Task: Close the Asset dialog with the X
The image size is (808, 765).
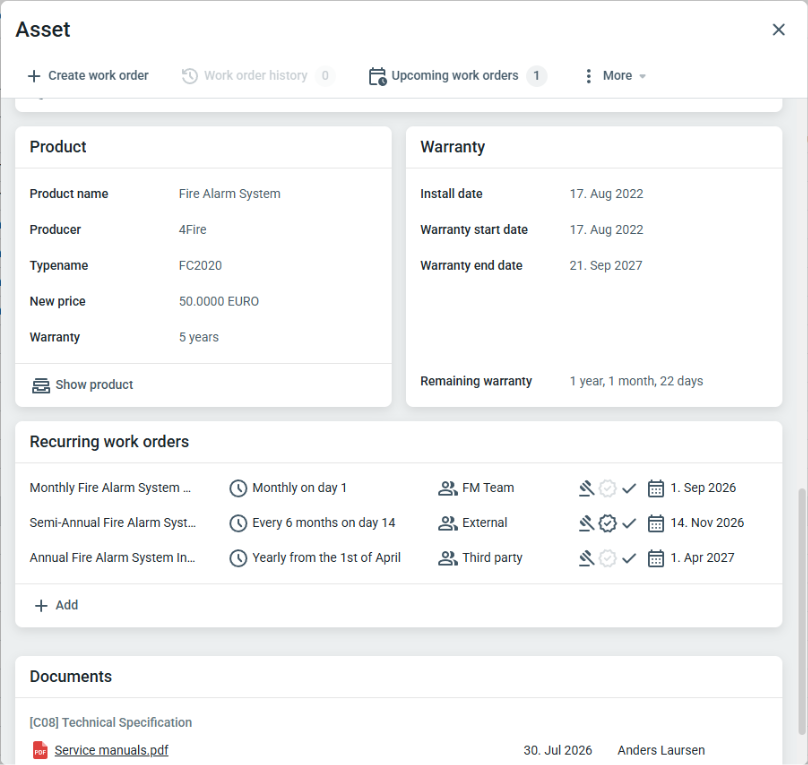Action: [x=779, y=29]
